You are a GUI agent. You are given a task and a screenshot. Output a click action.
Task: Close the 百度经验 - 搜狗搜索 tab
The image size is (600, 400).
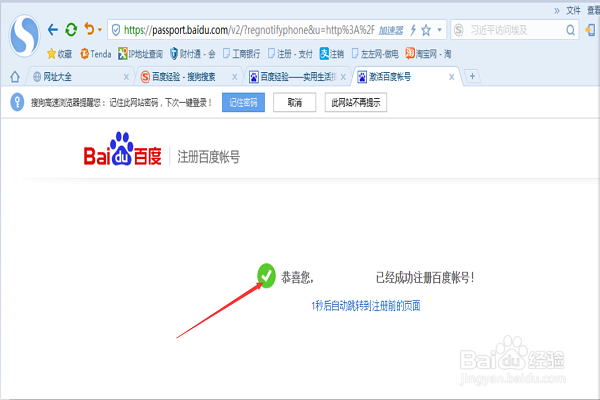(235, 77)
